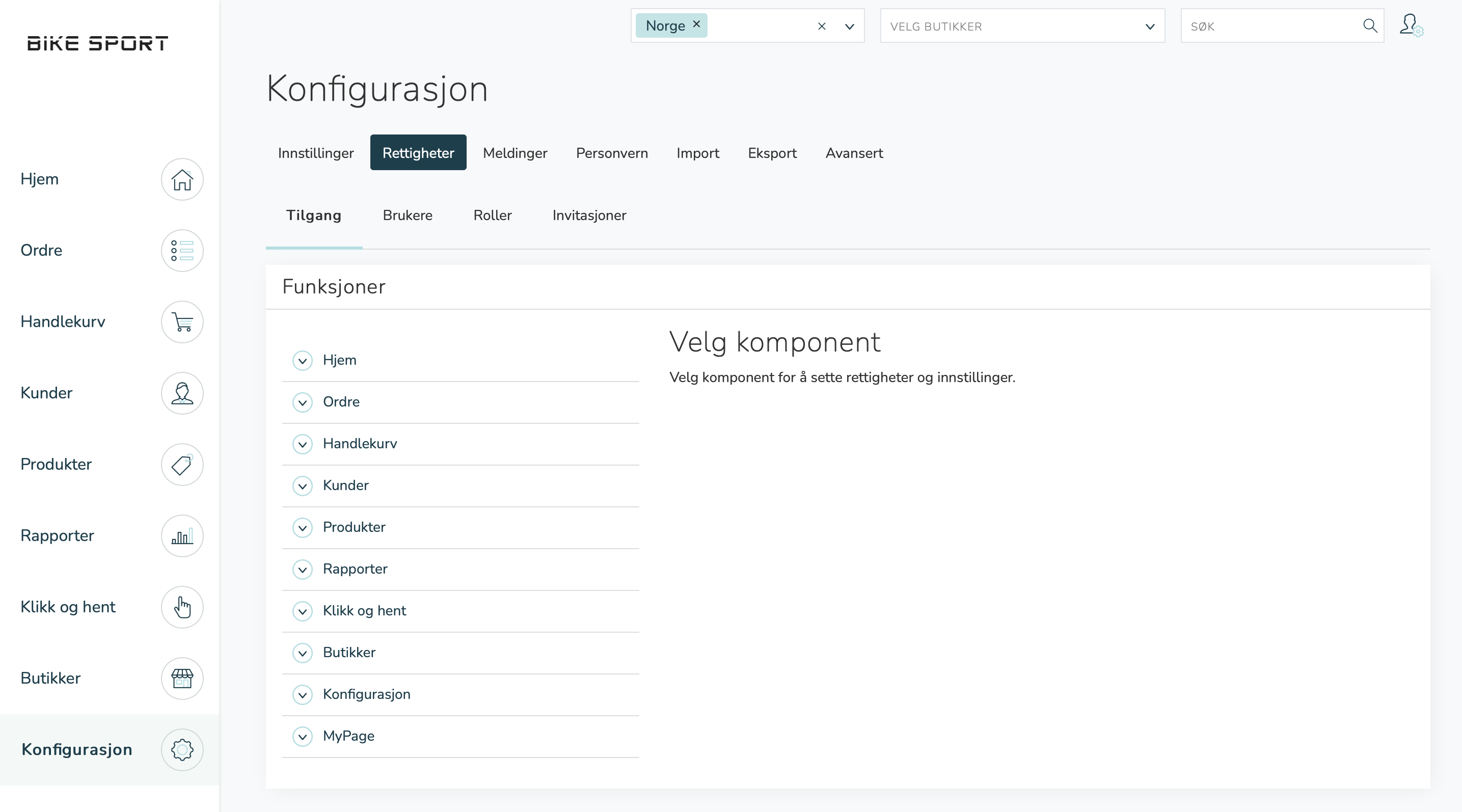Click the Handlekurv label in Funksjoner list
This screenshot has height=812, width=1462.
coord(360,443)
